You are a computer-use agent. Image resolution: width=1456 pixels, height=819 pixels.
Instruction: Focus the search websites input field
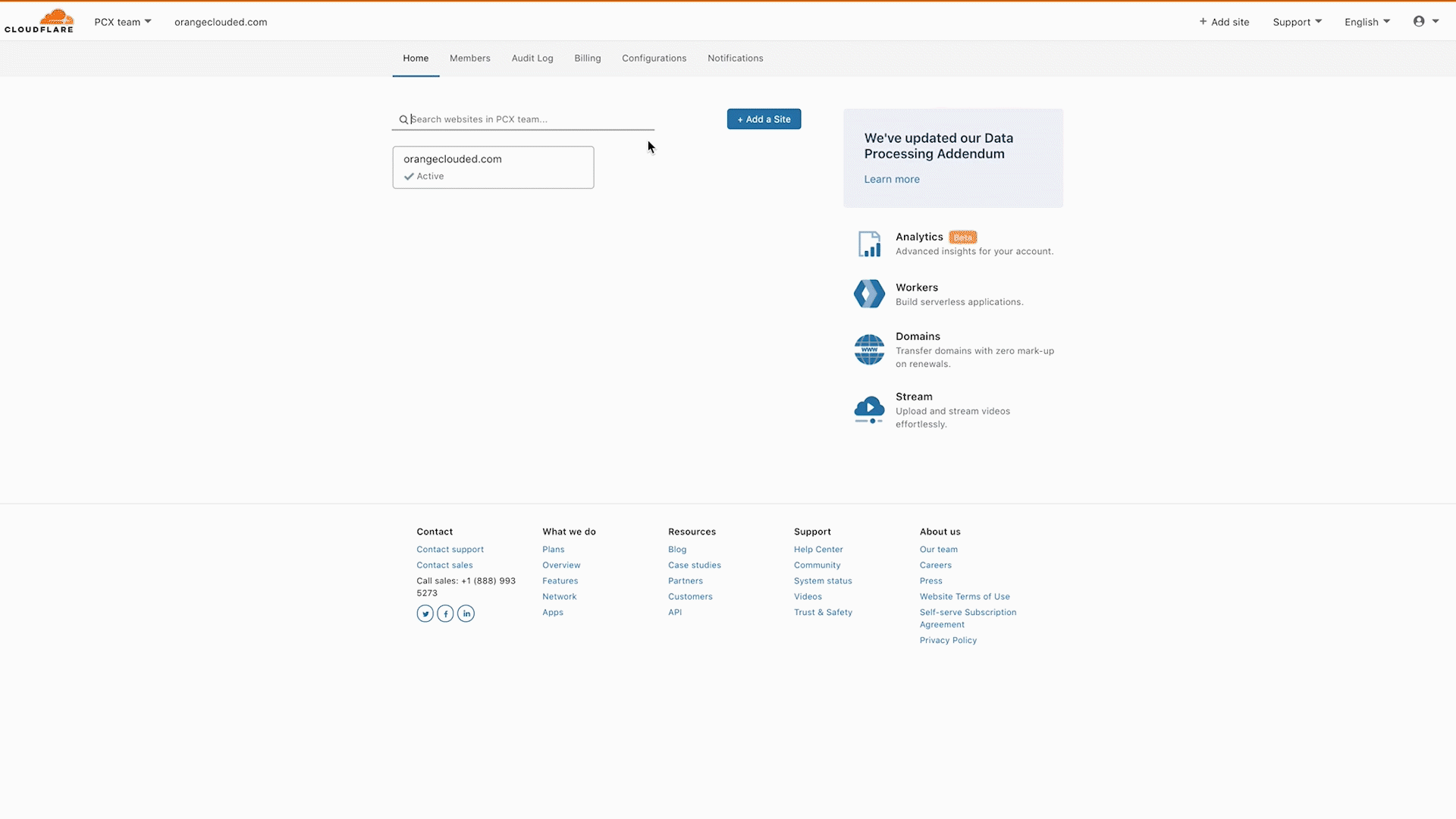tap(523, 119)
